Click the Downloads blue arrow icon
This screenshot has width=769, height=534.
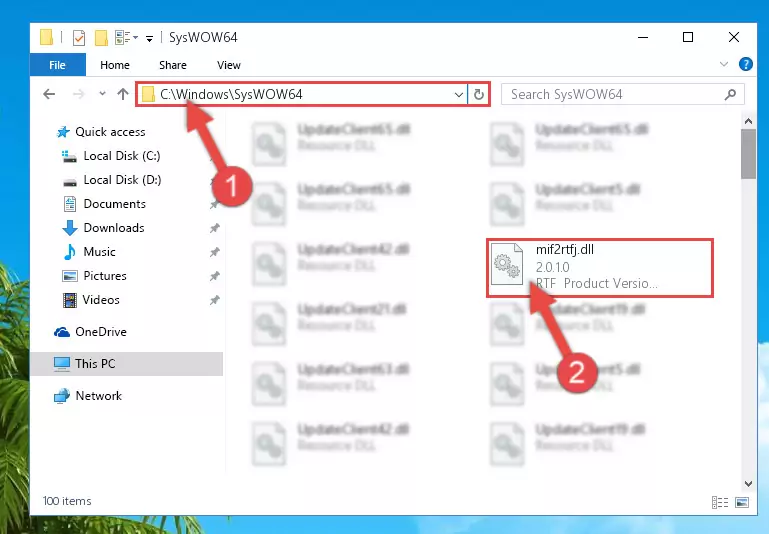click(x=70, y=228)
